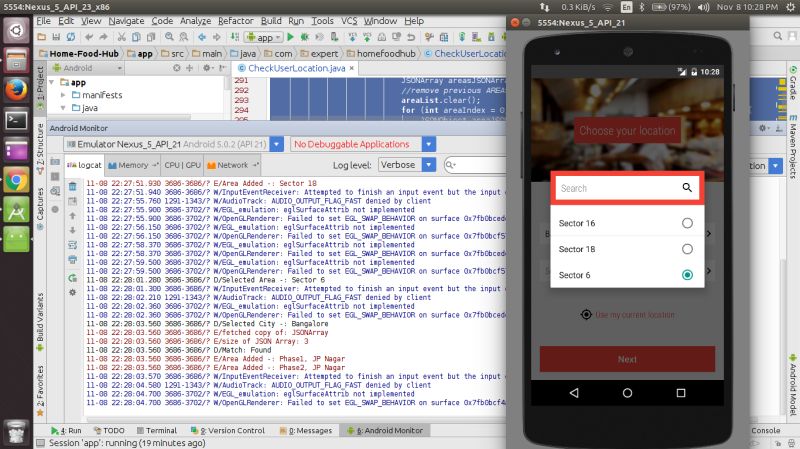The image size is (800, 449).
Task: Select the Sector 18 radio button
Action: click(x=687, y=249)
